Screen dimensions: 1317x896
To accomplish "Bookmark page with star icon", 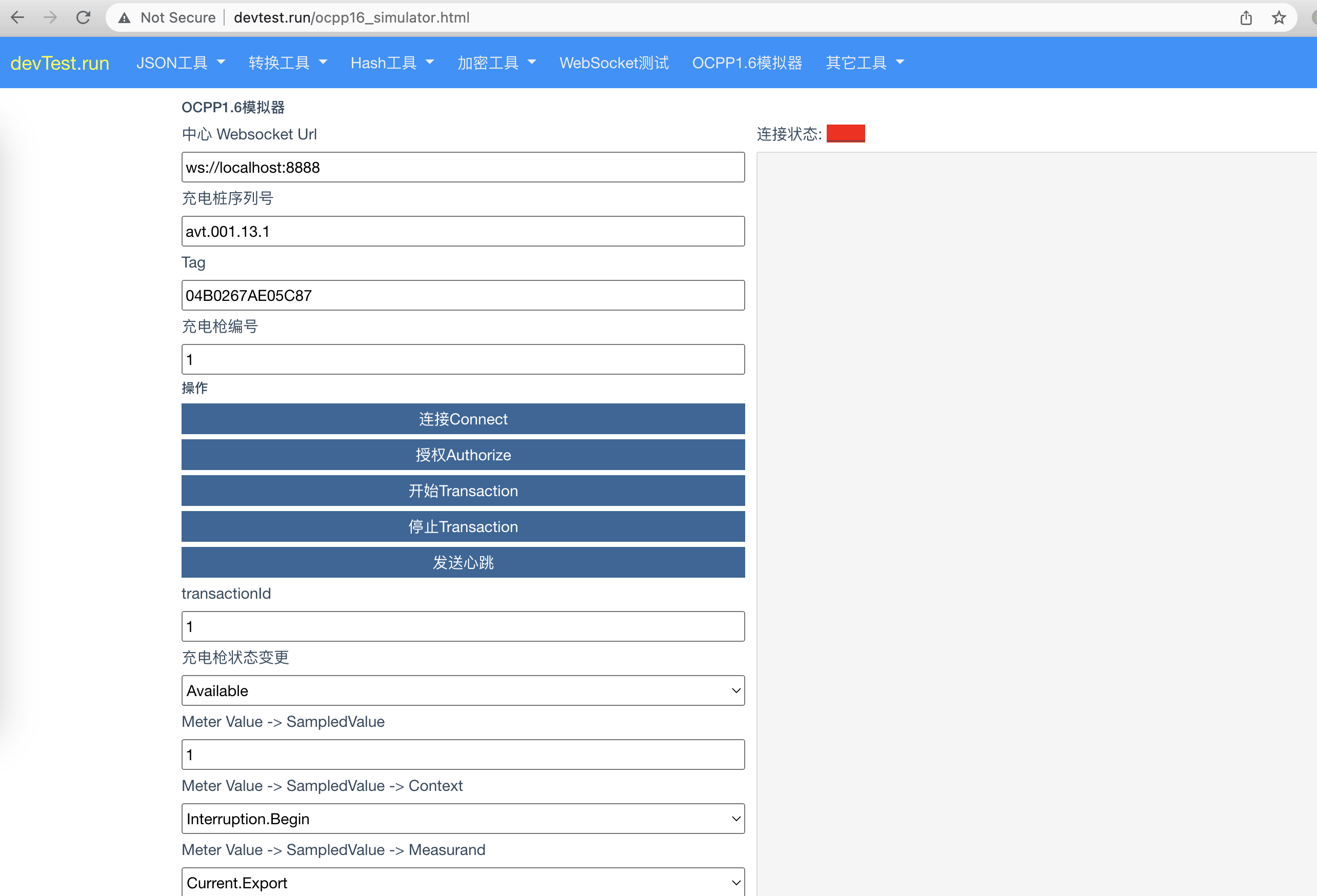I will pyautogui.click(x=1279, y=17).
